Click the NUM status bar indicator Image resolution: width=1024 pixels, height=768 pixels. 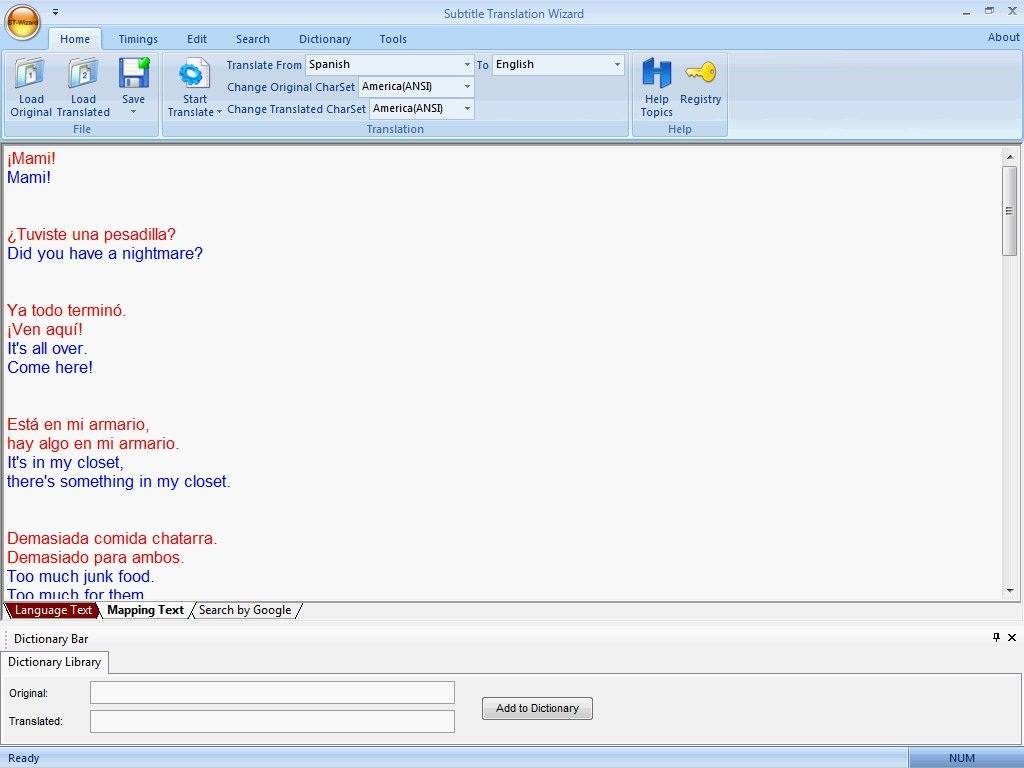pyautogui.click(x=961, y=758)
